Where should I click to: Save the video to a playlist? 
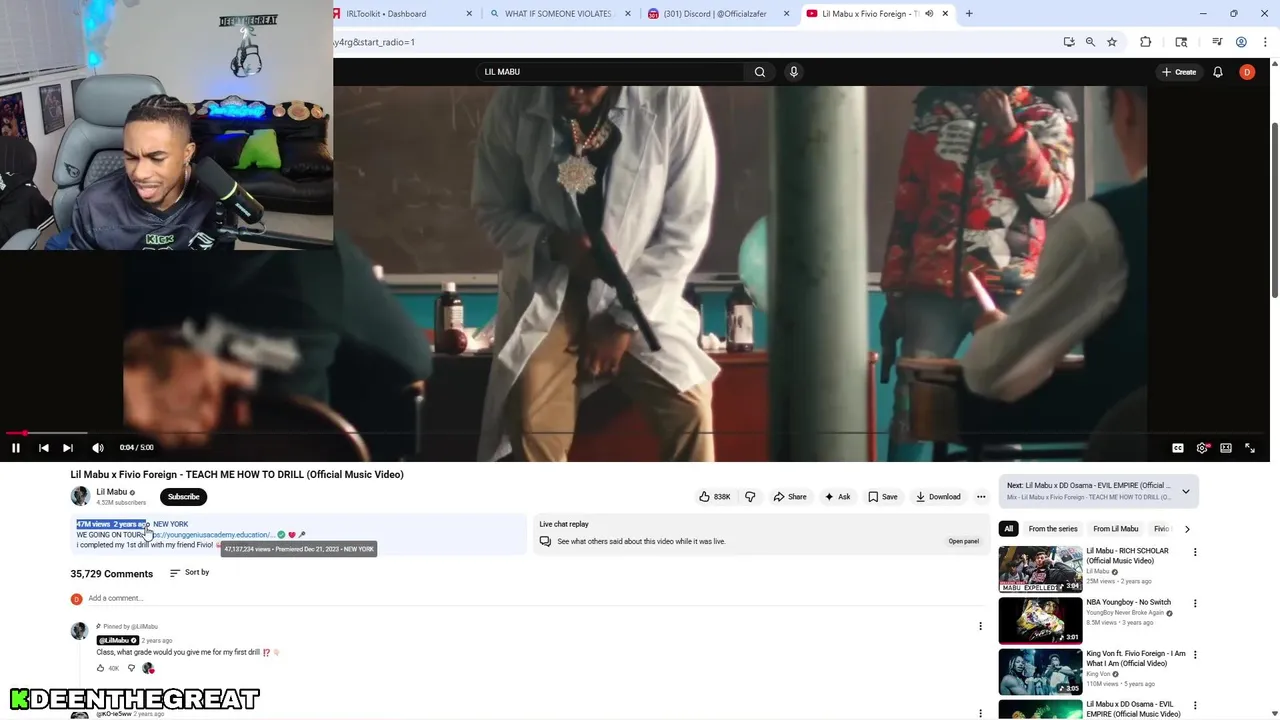point(883,497)
